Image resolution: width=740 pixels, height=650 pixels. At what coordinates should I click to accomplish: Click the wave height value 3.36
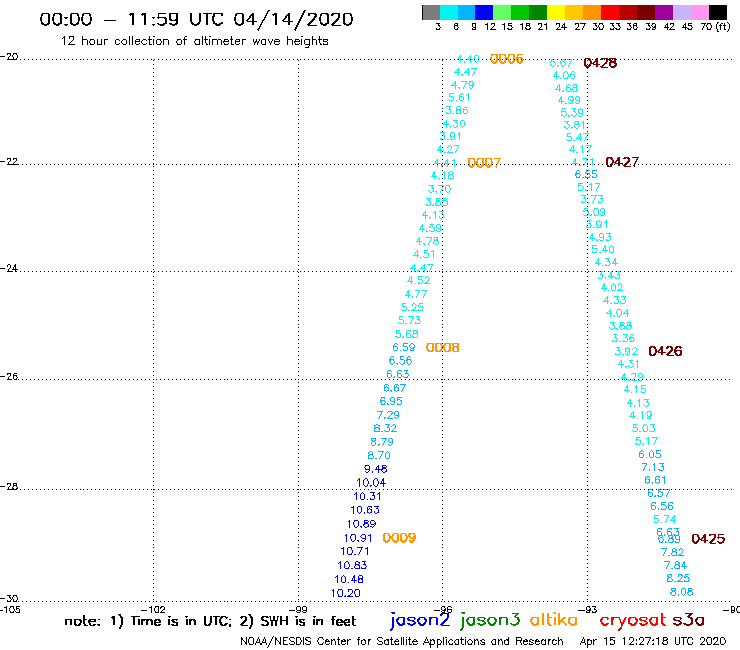[x=623, y=338]
